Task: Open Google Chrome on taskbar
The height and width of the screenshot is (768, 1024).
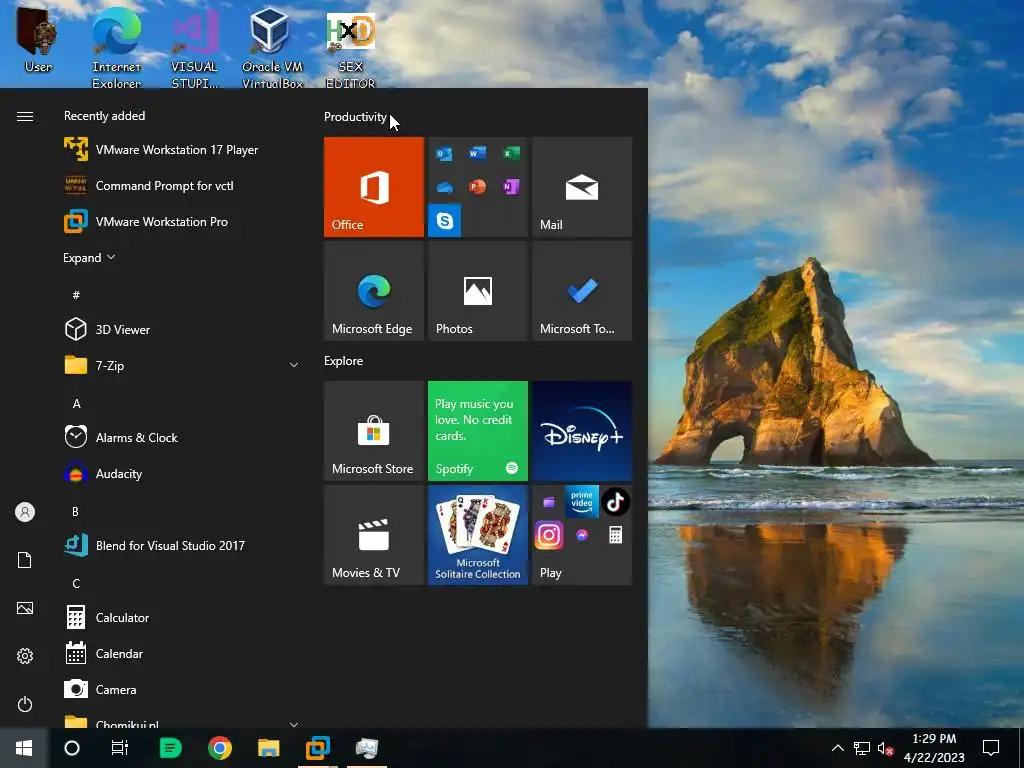Action: pyautogui.click(x=220, y=748)
